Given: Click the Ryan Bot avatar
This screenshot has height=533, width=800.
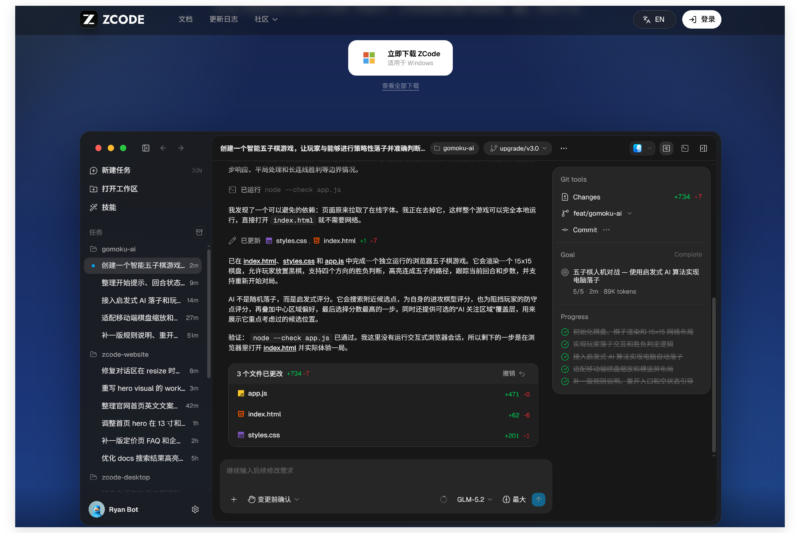Looking at the screenshot, I should tap(96, 509).
